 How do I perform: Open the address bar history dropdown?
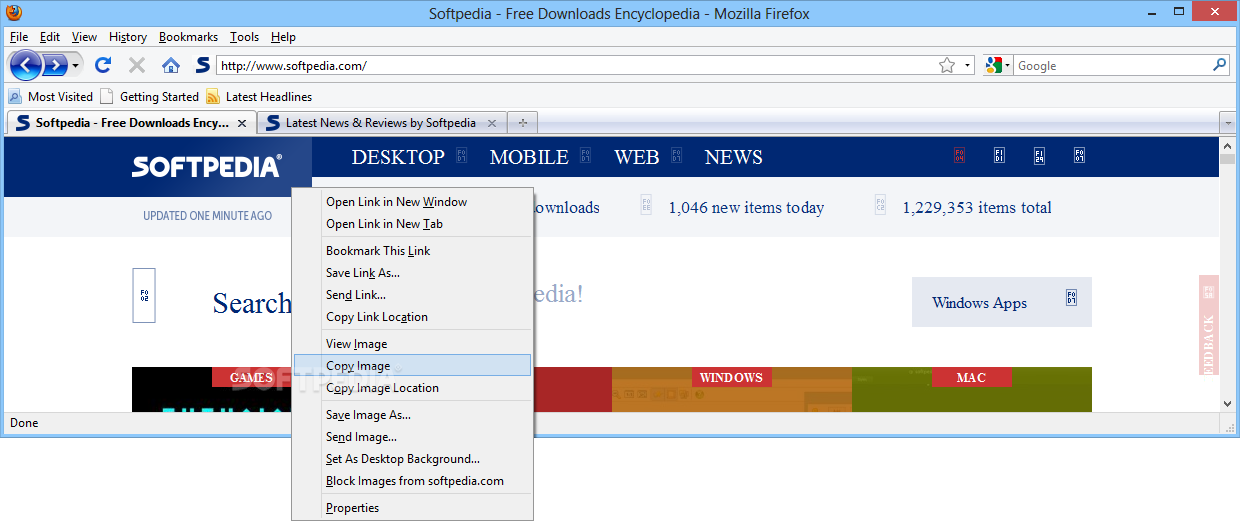[x=968, y=65]
